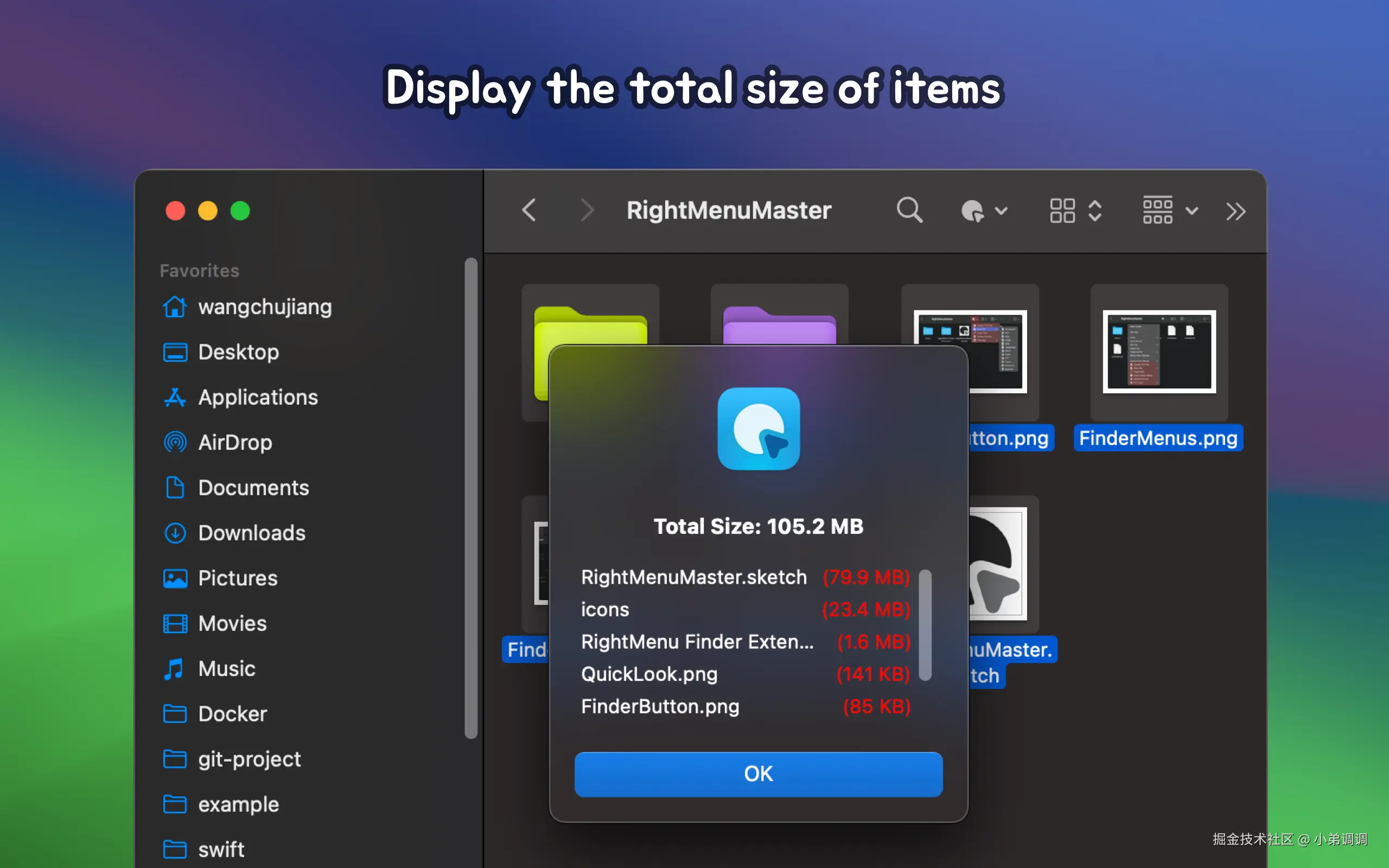The image size is (1389, 868).
Task: Open AirDrop in the sidebar
Action: [235, 443]
